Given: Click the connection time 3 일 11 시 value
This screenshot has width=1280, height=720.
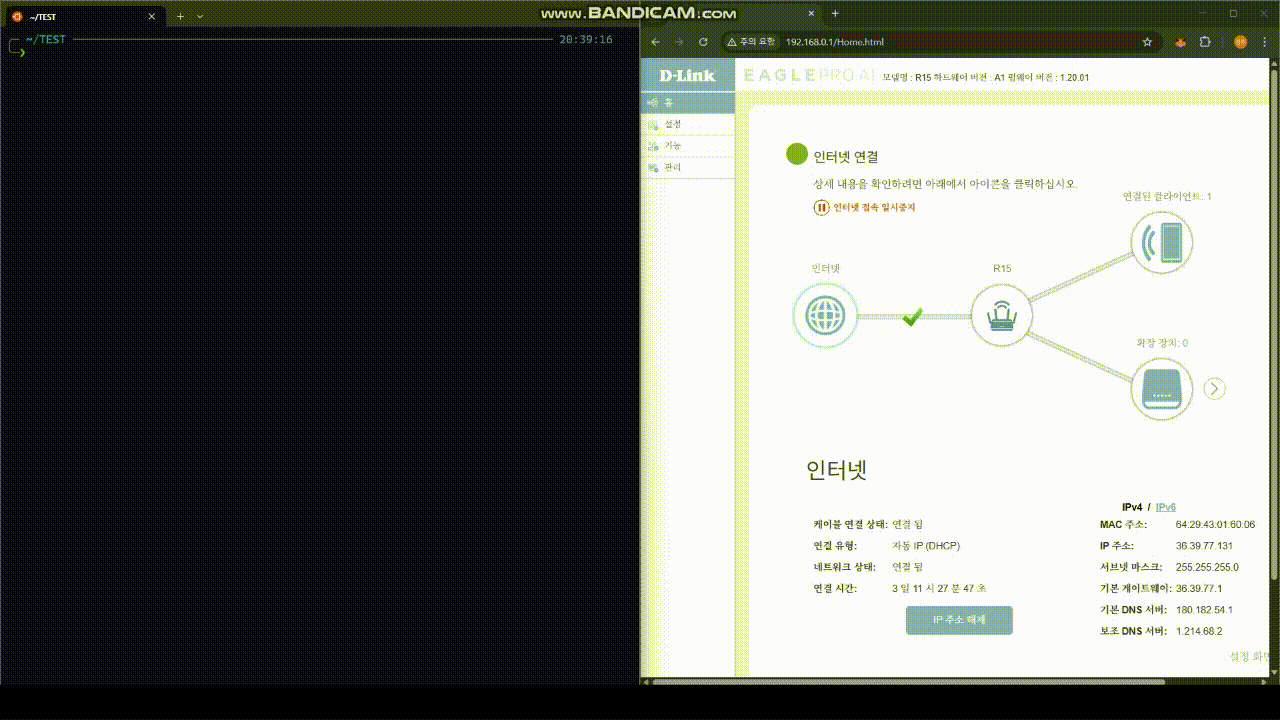Looking at the screenshot, I should point(939,588).
